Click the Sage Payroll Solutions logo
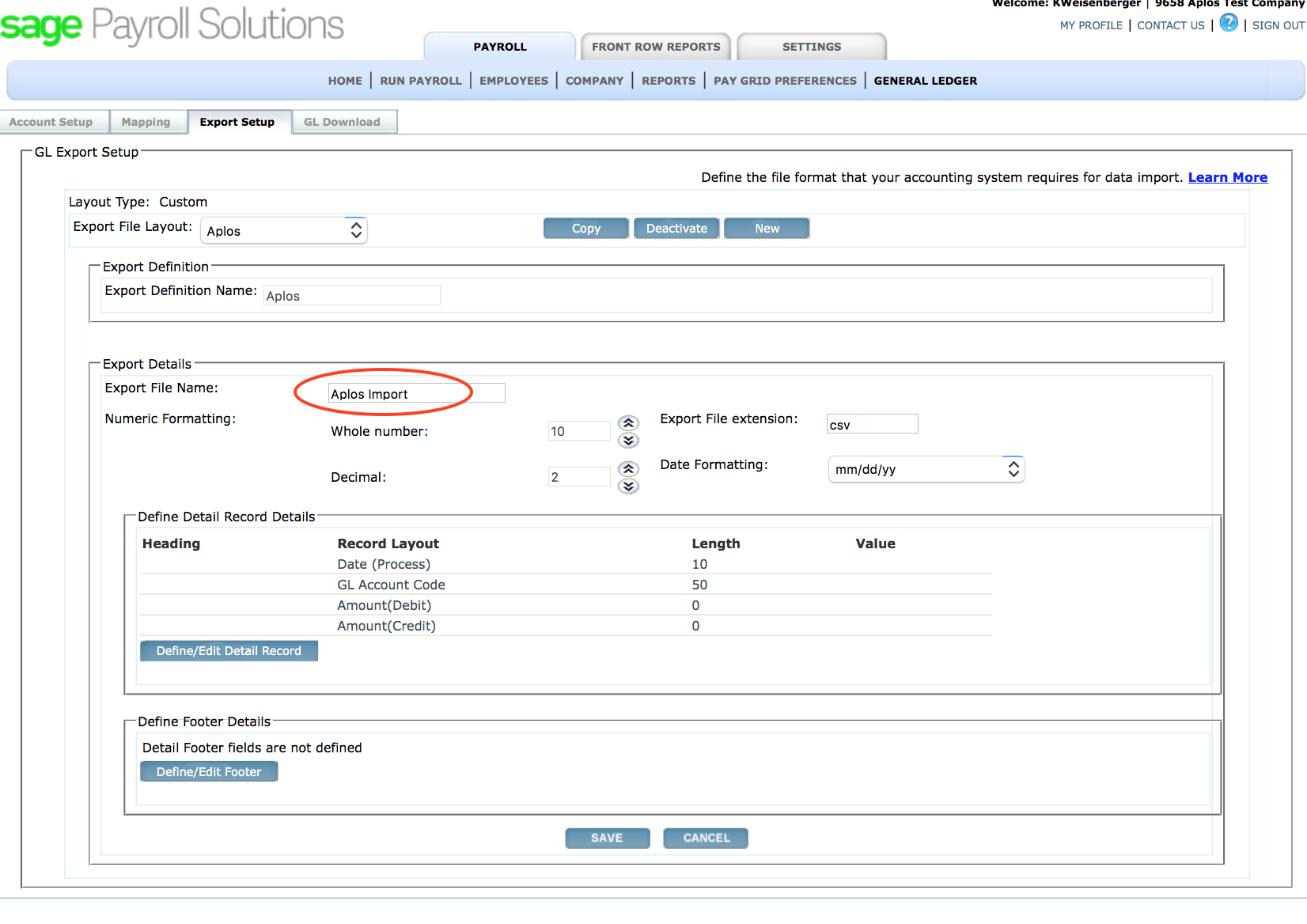This screenshot has height=924, width=1307. pyautogui.click(x=172, y=25)
